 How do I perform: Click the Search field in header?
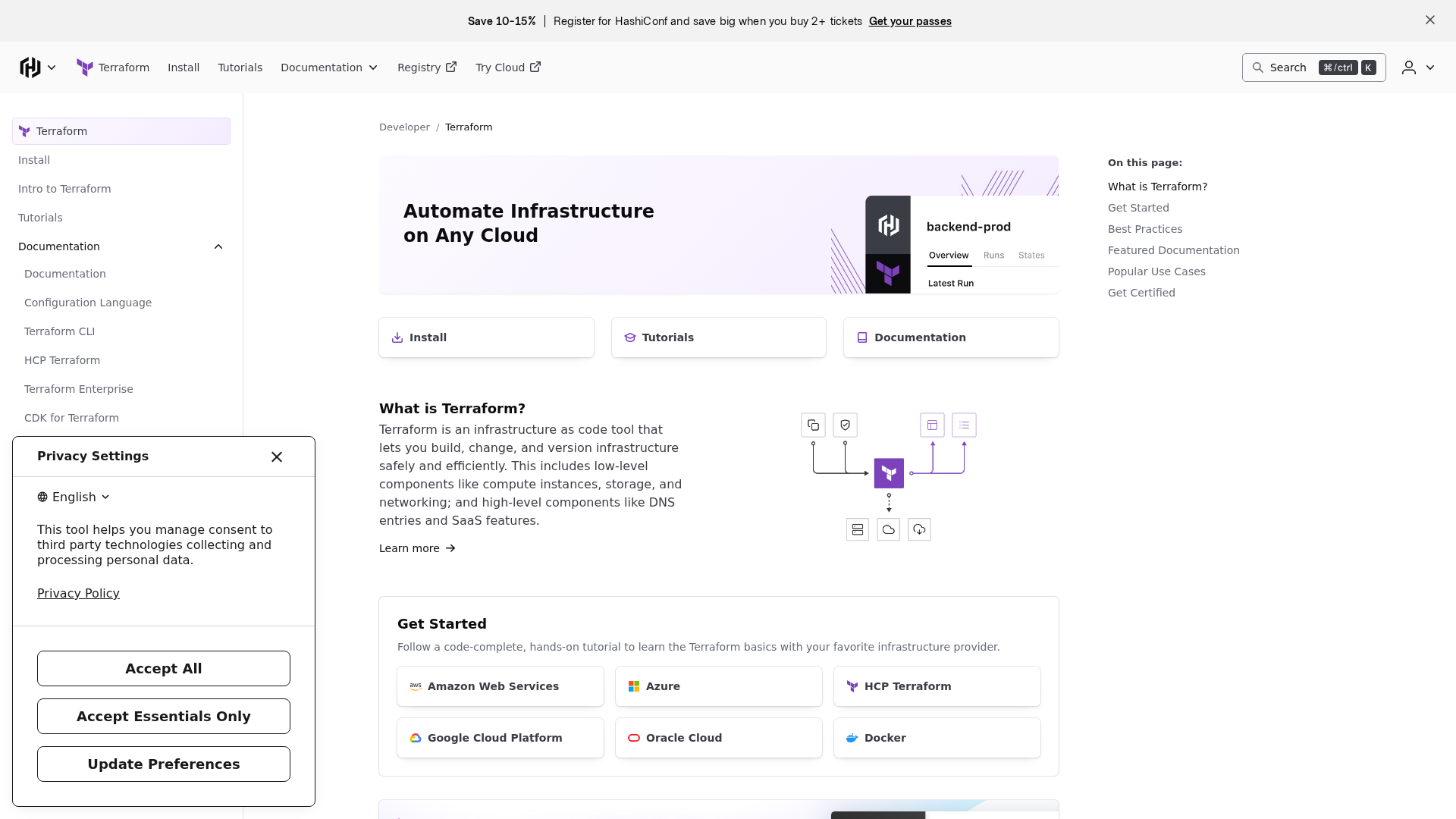pos(1313,67)
